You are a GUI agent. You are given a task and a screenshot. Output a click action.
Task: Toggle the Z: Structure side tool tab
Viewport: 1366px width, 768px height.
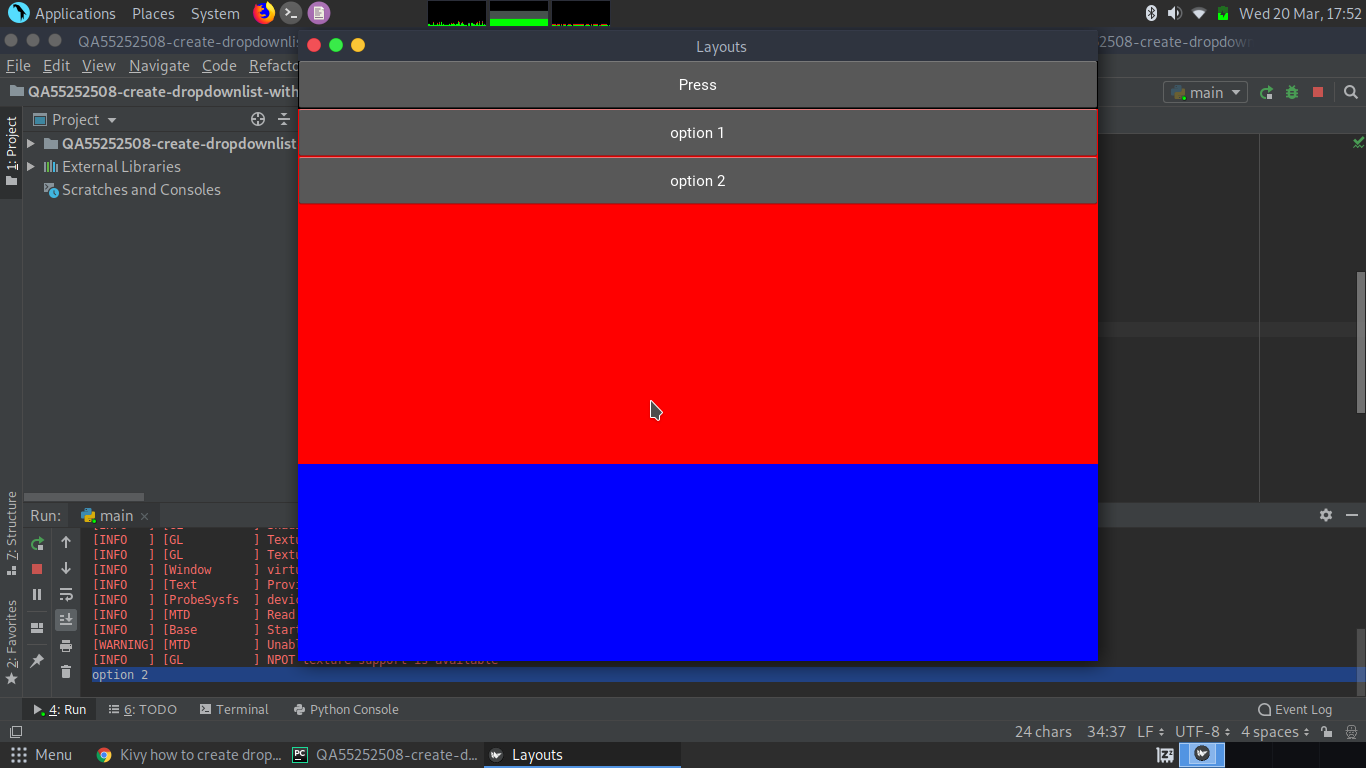[x=11, y=533]
